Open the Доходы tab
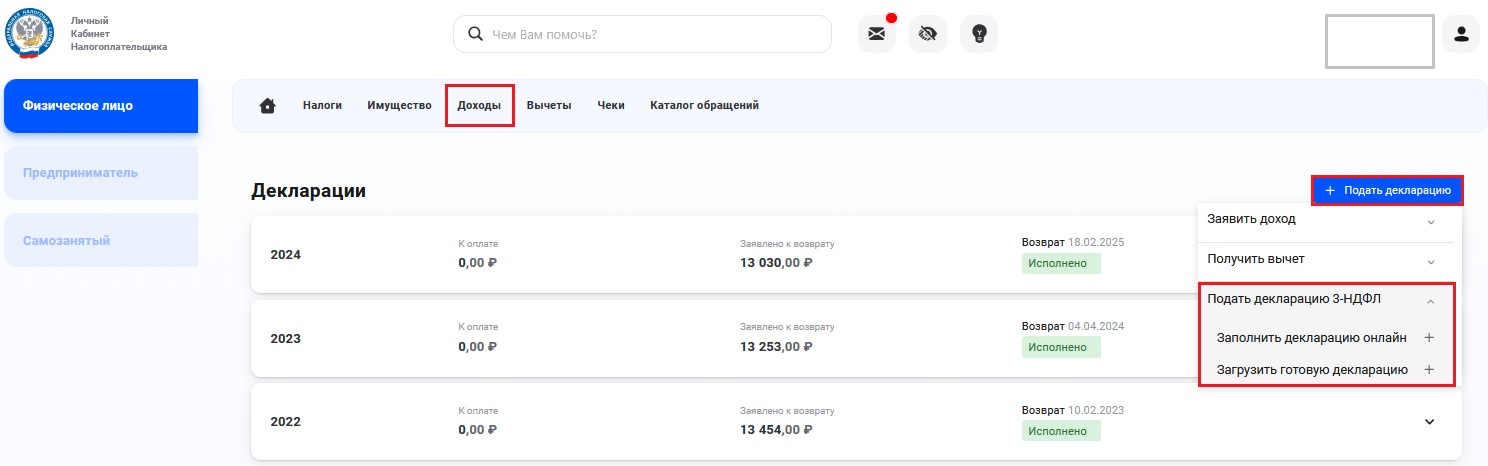 (479, 106)
